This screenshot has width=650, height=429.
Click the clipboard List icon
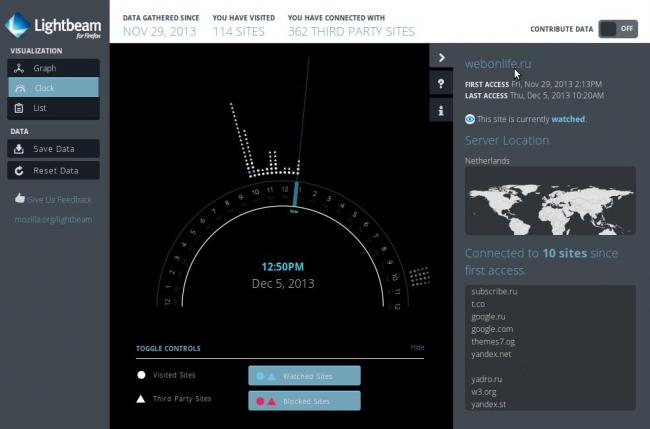coord(19,109)
